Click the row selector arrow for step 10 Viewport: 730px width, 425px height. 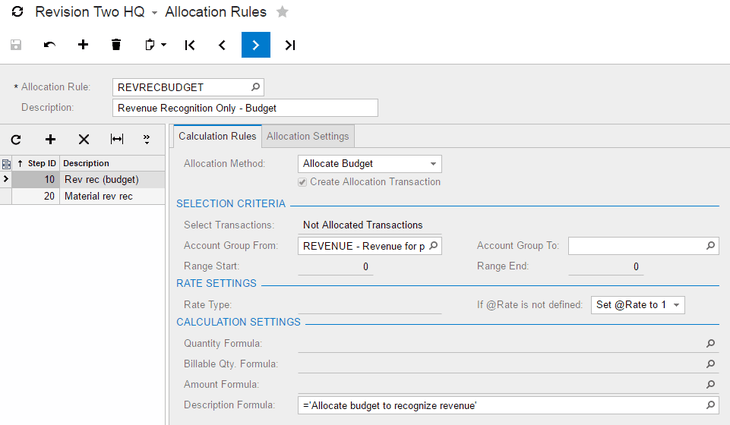click(6, 179)
